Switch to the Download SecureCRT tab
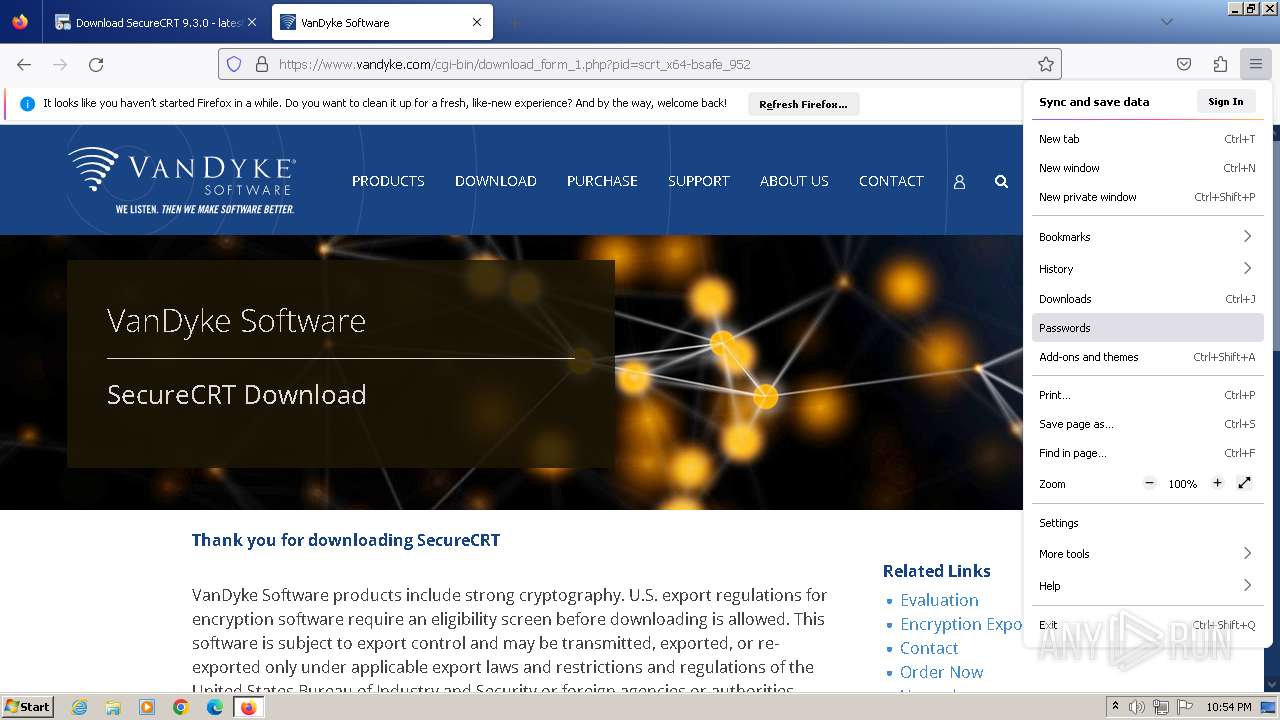Screen dimensions: 1280x720 (155, 22)
